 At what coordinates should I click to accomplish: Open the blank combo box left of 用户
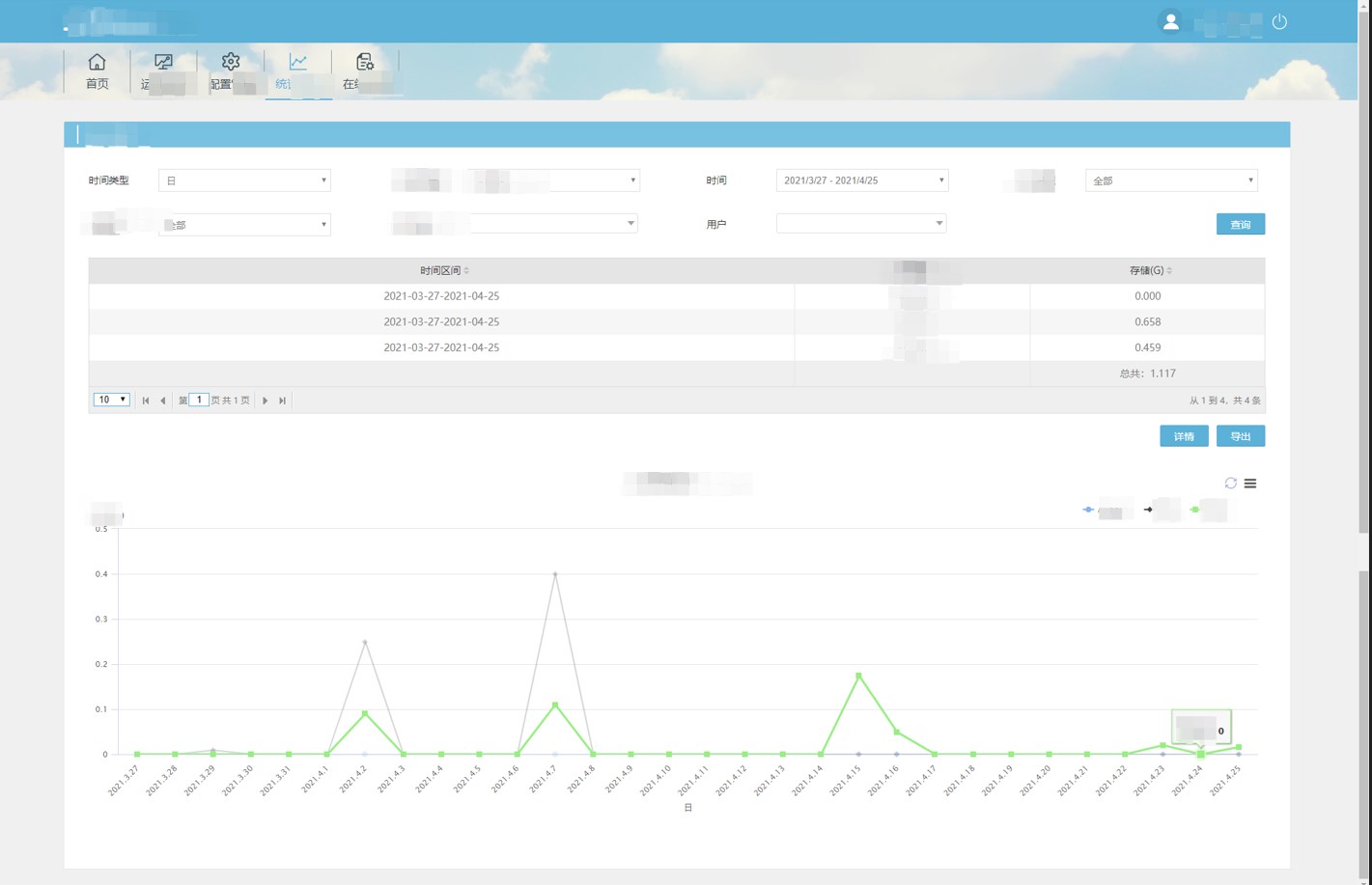[x=553, y=224]
